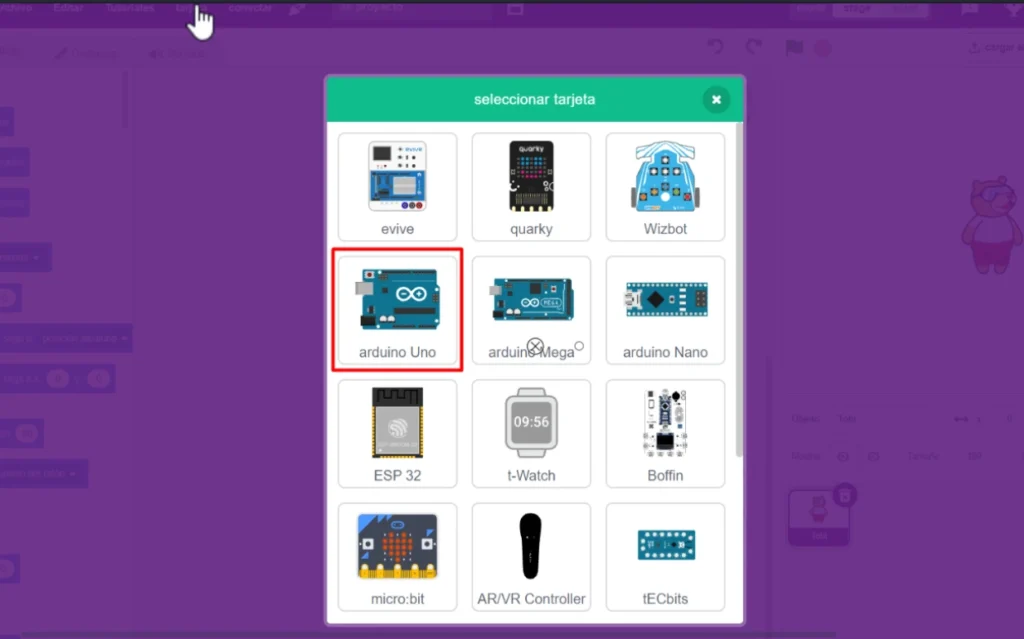1024x639 pixels.
Task: Pick the ESP 32 board
Action: pyautogui.click(x=397, y=433)
